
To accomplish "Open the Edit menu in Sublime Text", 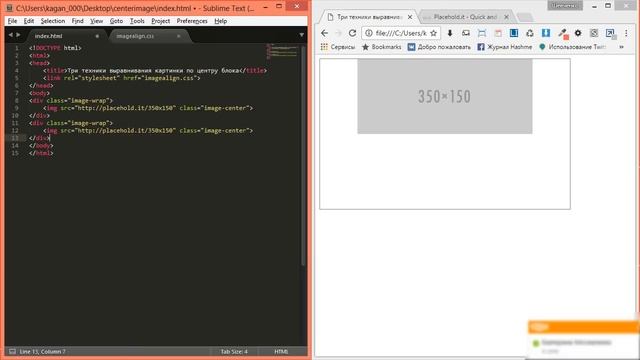I will pos(29,21).
